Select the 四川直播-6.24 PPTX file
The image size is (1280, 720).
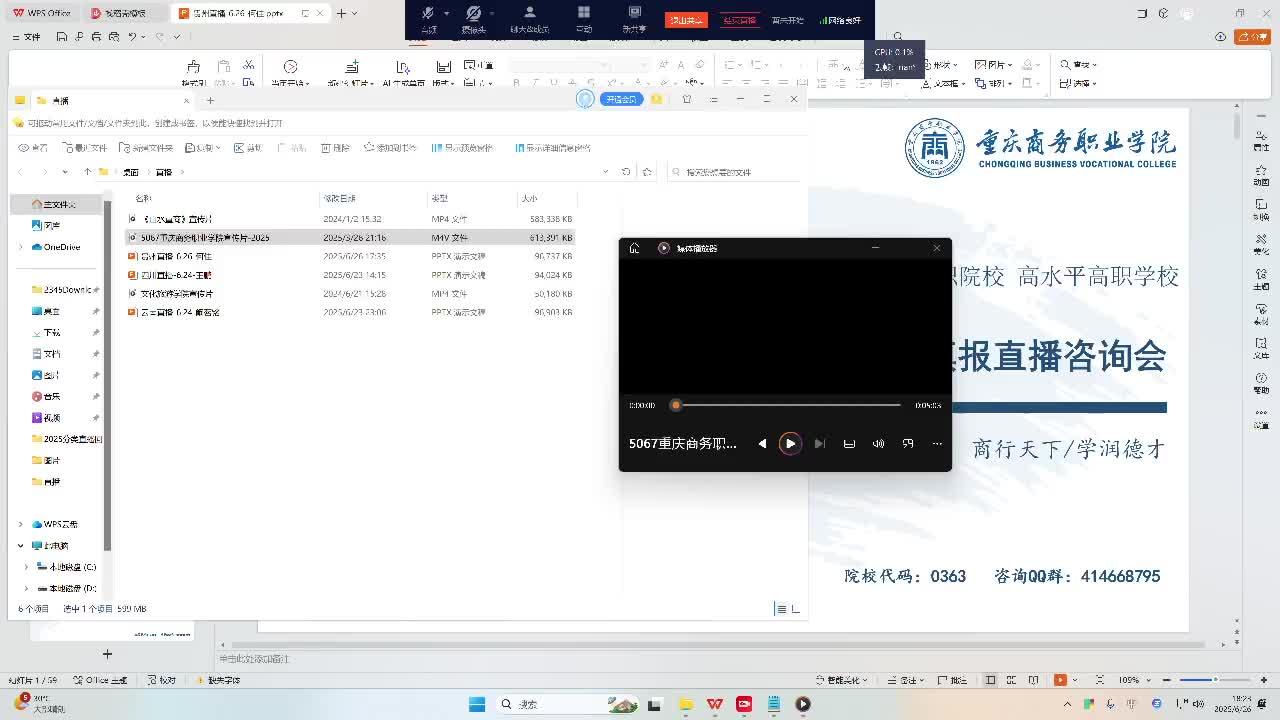coord(350,275)
